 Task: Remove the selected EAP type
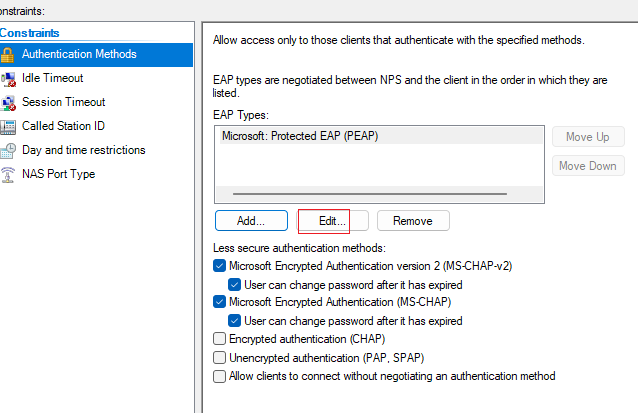413,221
